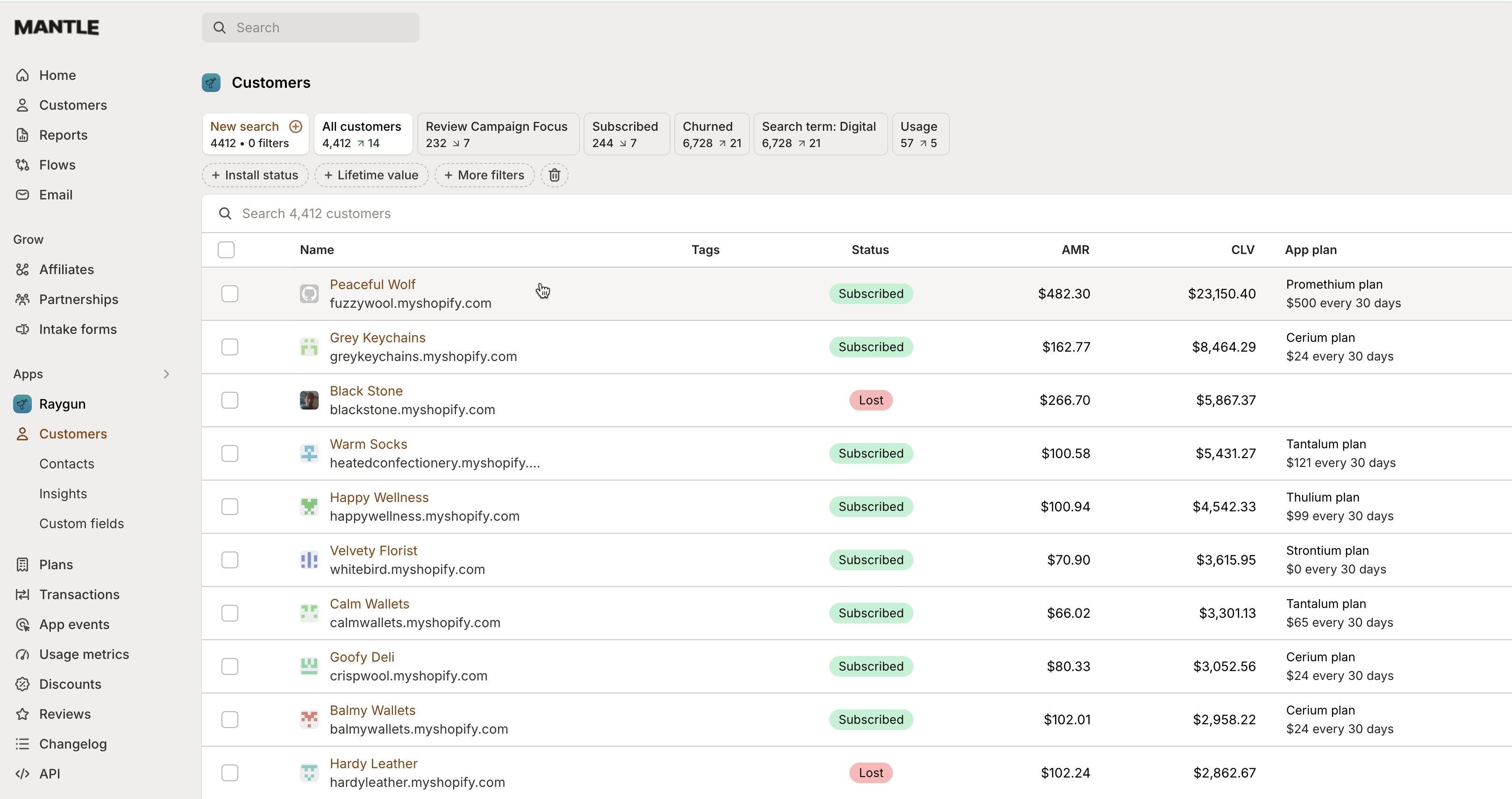Open More filters options
1512x799 pixels.
[484, 175]
